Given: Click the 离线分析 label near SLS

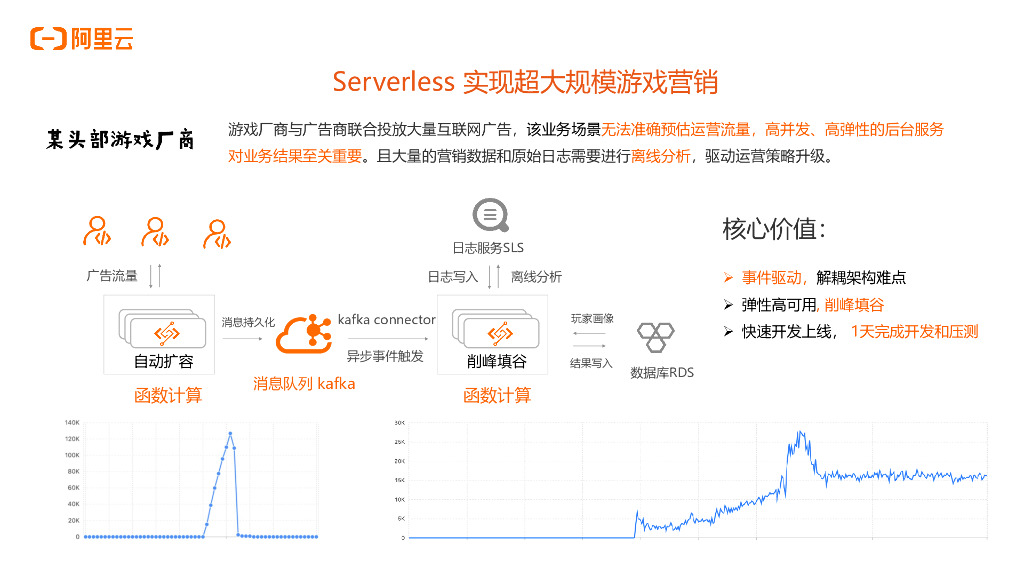Looking at the screenshot, I should click(536, 277).
